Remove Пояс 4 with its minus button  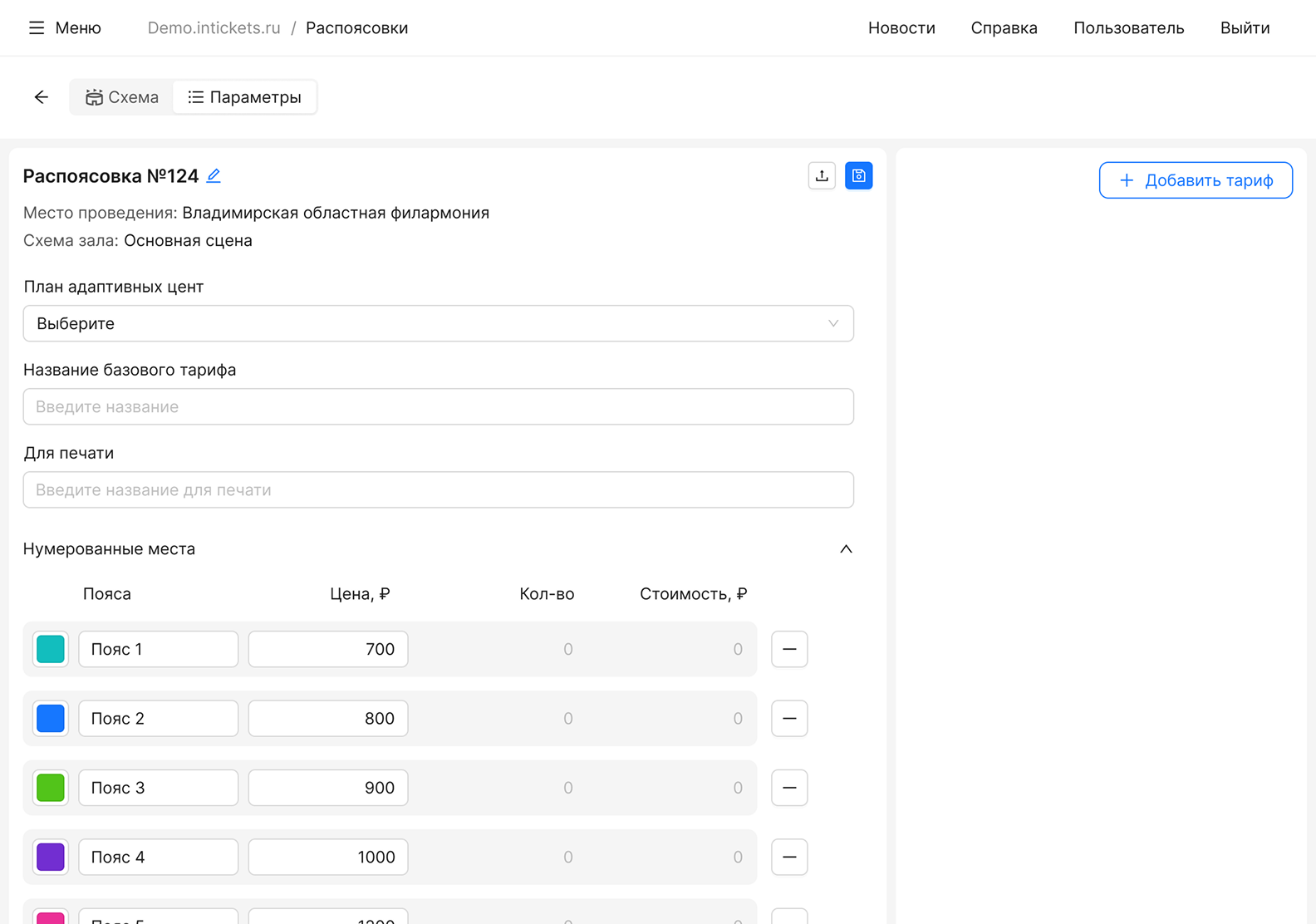coord(789,857)
